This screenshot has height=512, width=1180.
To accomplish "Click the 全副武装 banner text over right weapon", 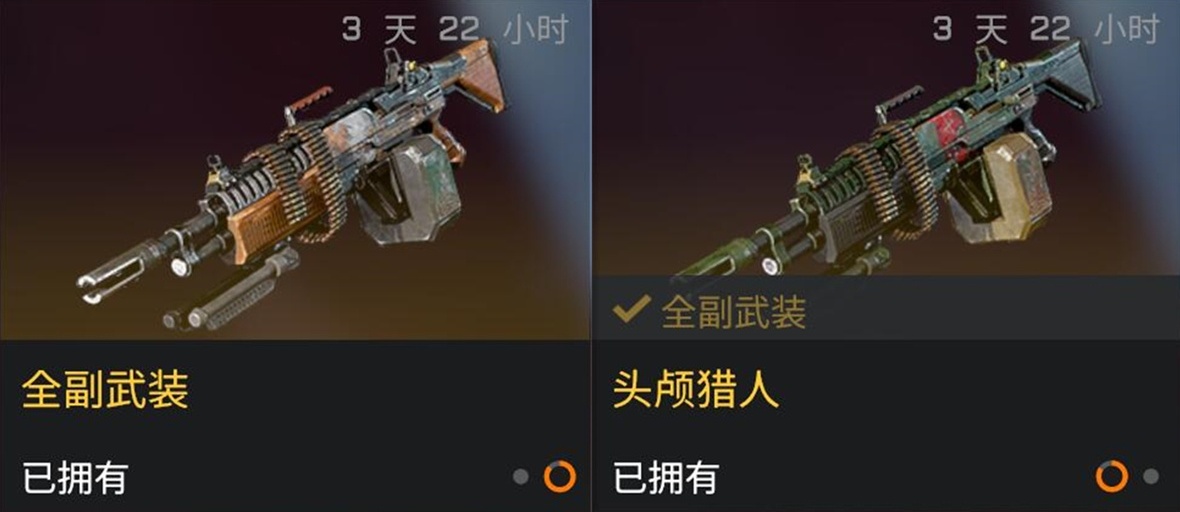I will tap(734, 312).
